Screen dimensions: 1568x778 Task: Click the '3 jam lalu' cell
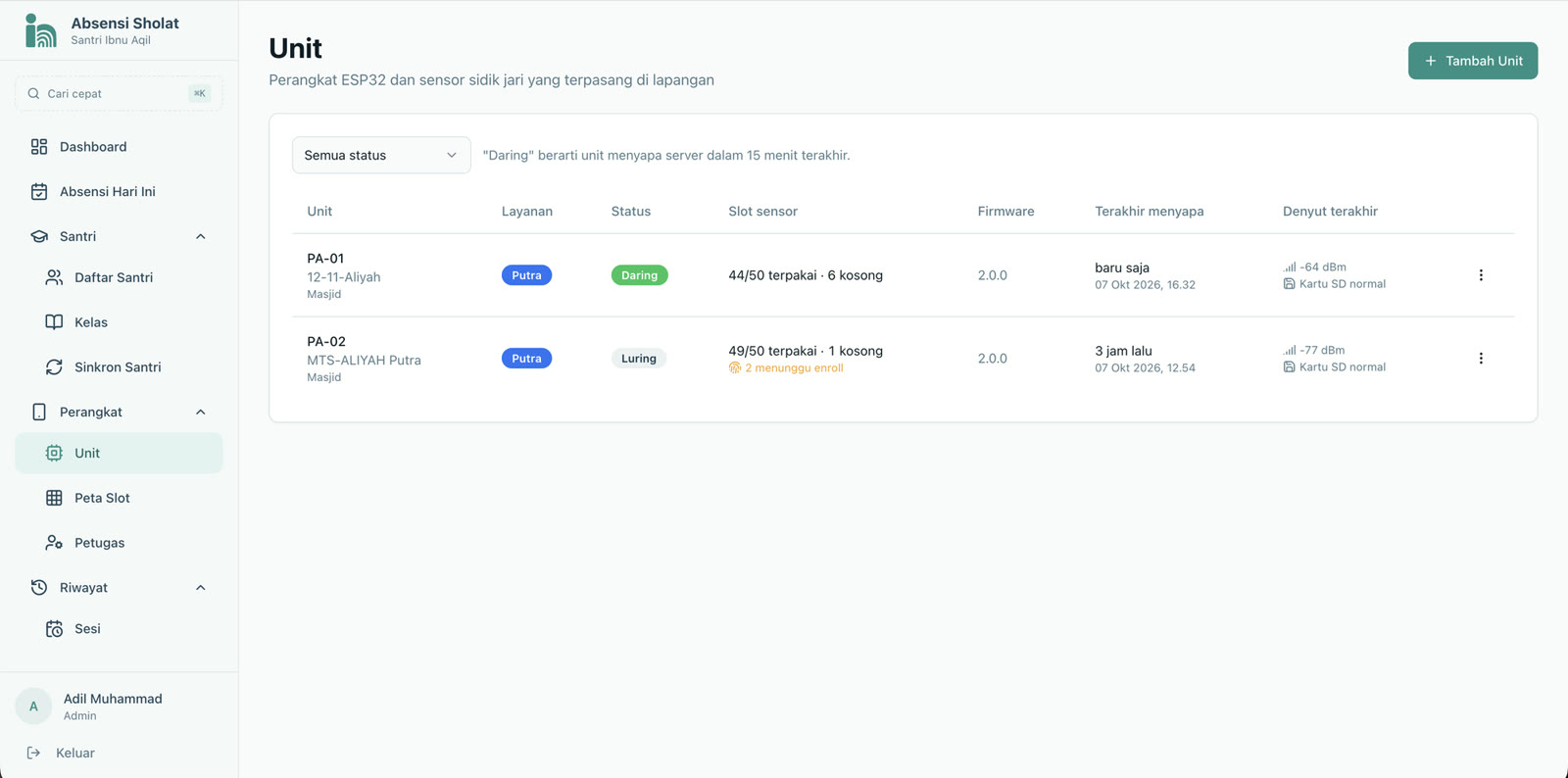[x=1123, y=351]
